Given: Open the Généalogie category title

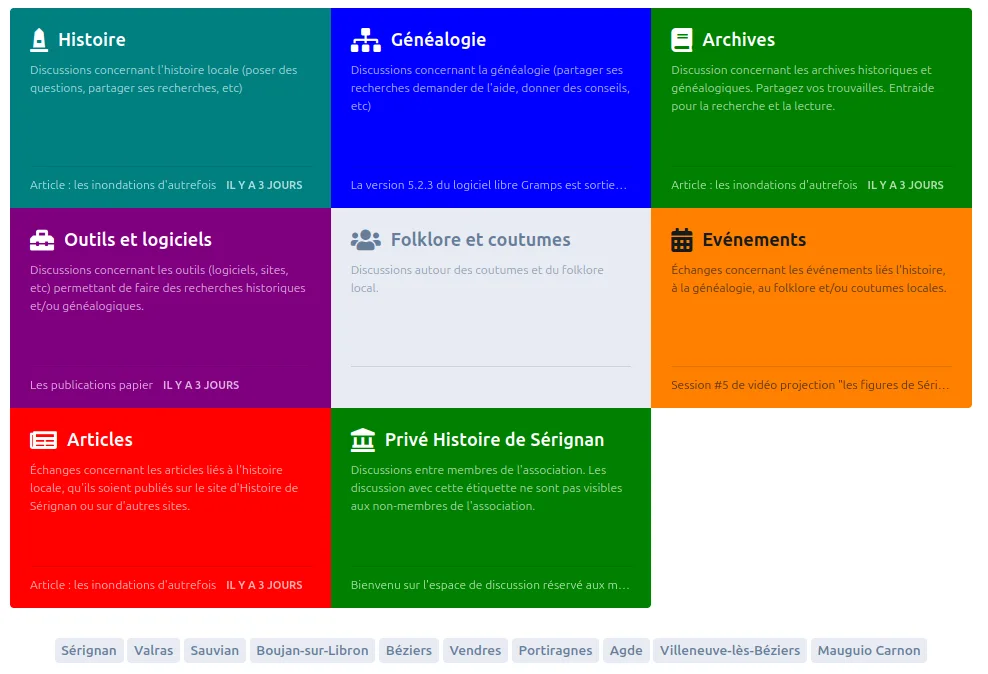Looking at the screenshot, I should 438,40.
